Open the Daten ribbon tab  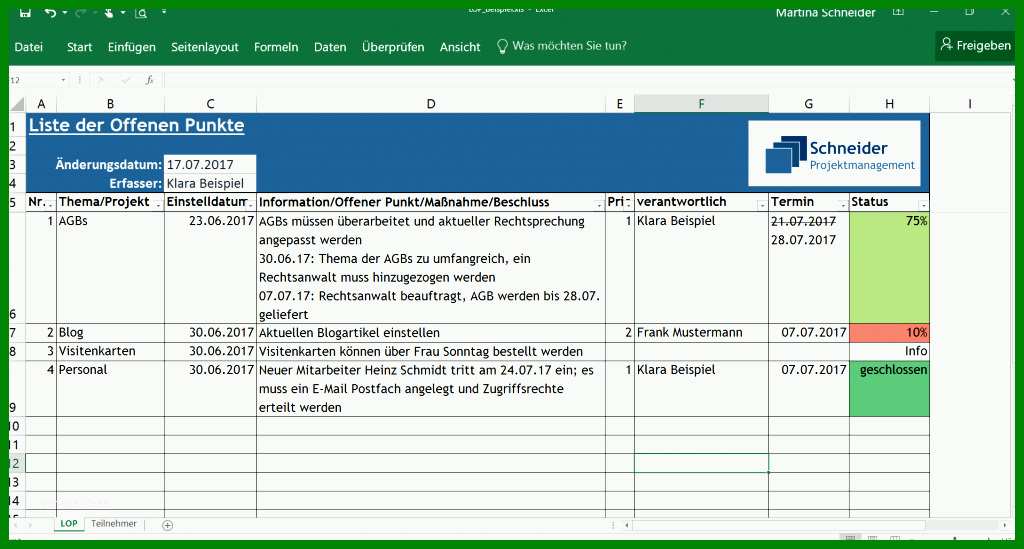pyautogui.click(x=330, y=47)
